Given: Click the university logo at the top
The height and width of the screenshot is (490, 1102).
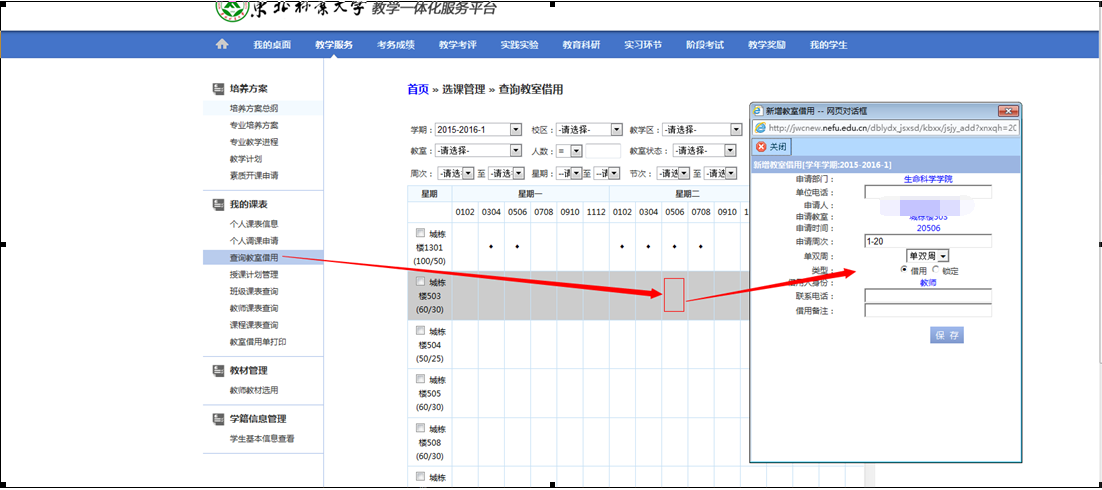Looking at the screenshot, I should pyautogui.click(x=233, y=10).
